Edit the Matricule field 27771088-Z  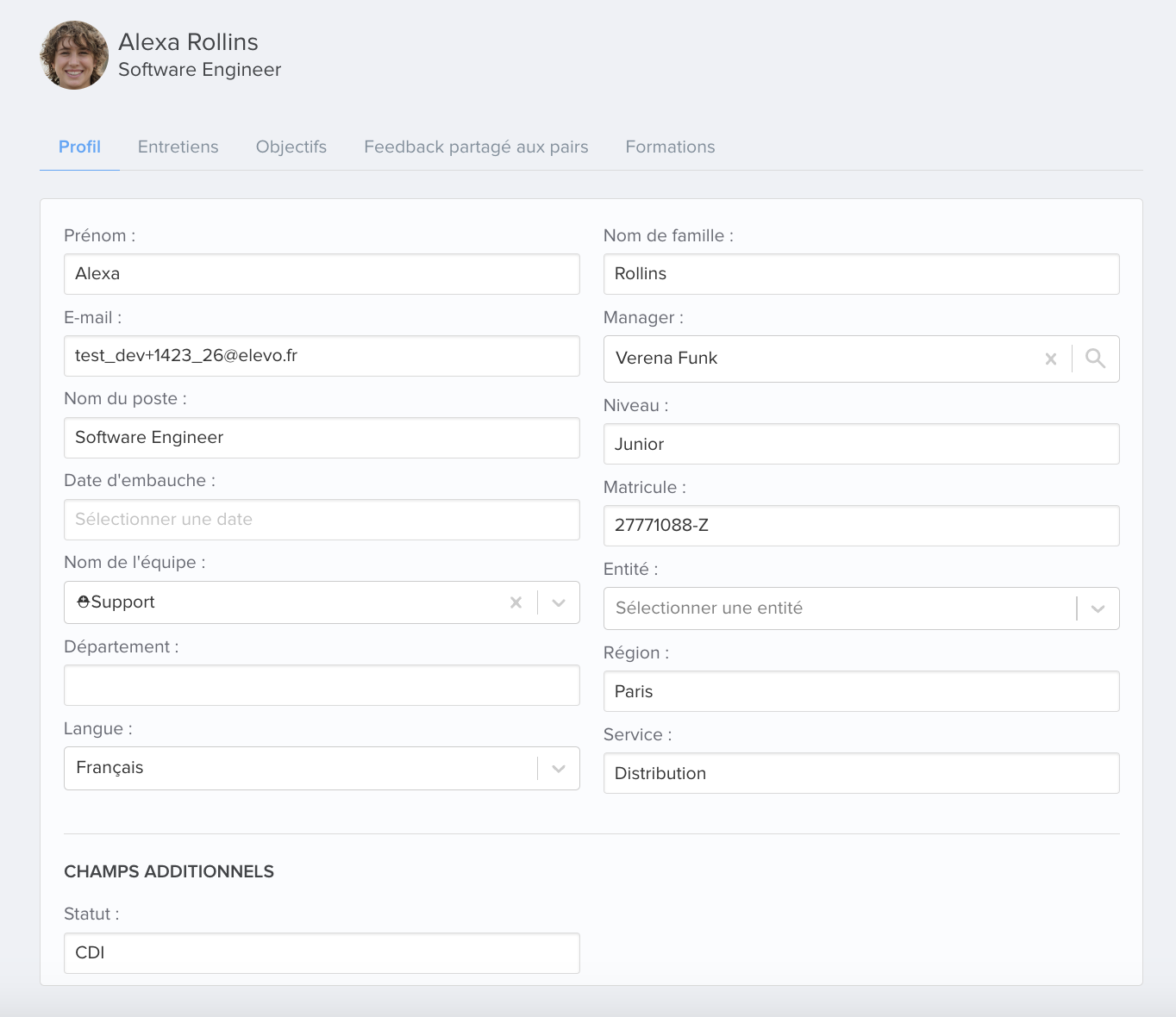861,526
